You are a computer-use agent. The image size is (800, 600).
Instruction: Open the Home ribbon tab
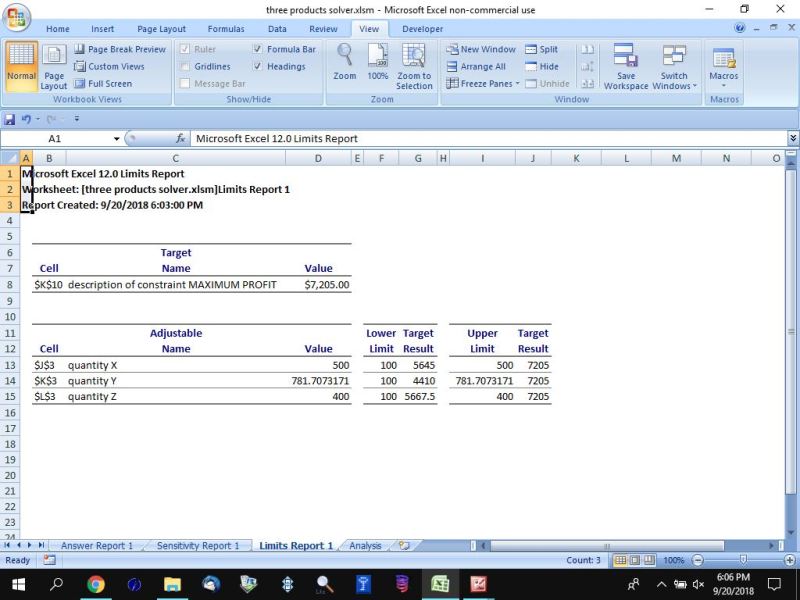pyautogui.click(x=58, y=29)
